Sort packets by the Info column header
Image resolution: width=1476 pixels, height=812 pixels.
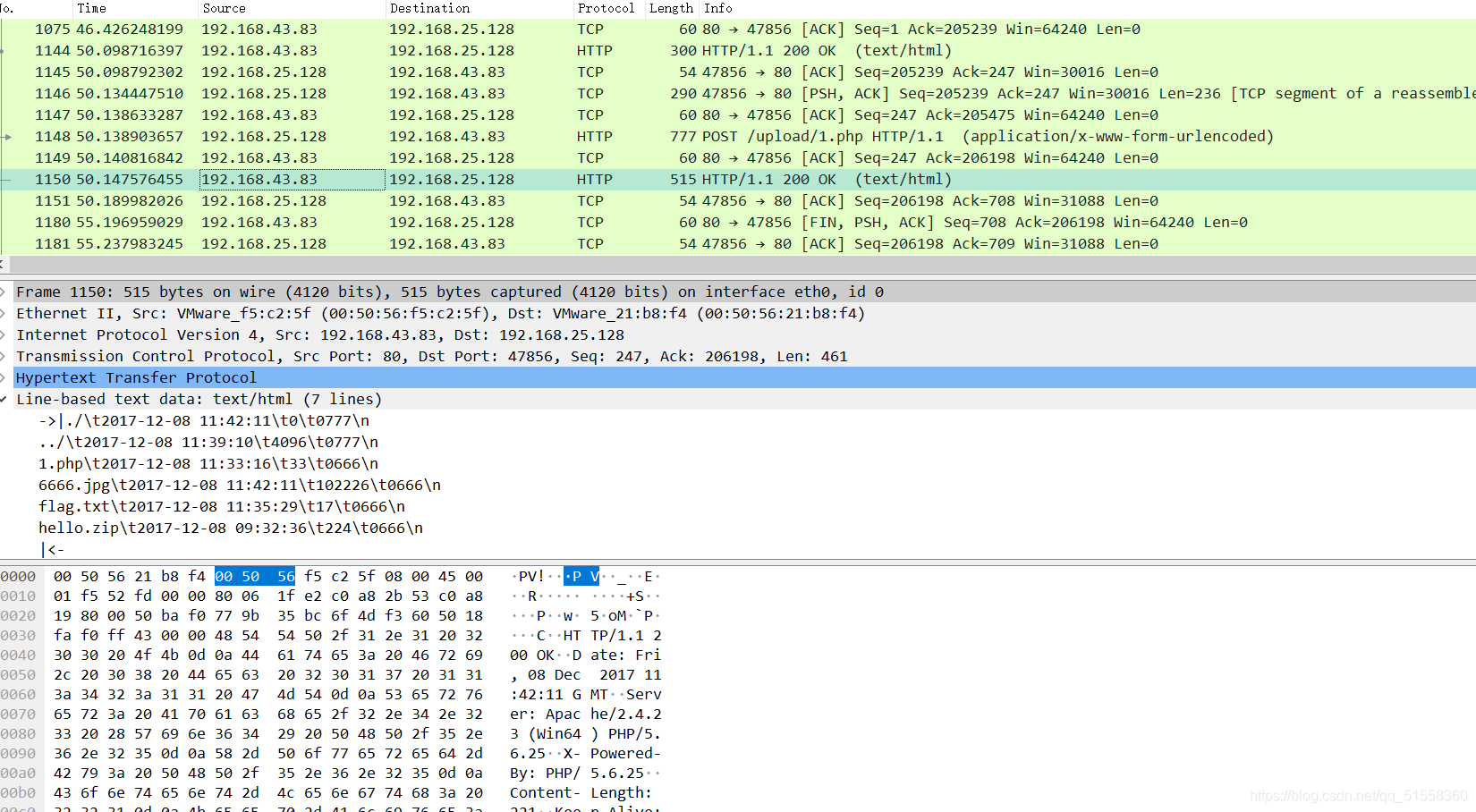coord(717,8)
